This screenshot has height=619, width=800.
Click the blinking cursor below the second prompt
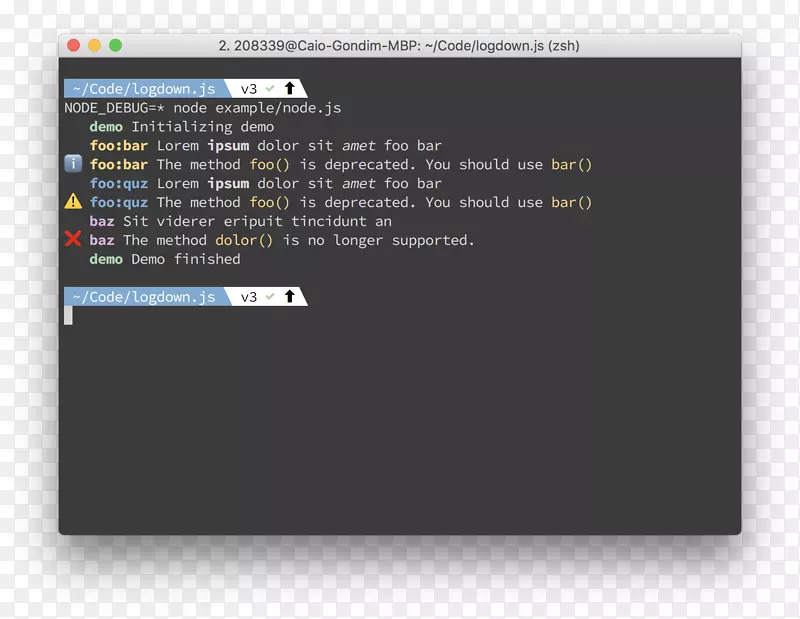(68, 314)
